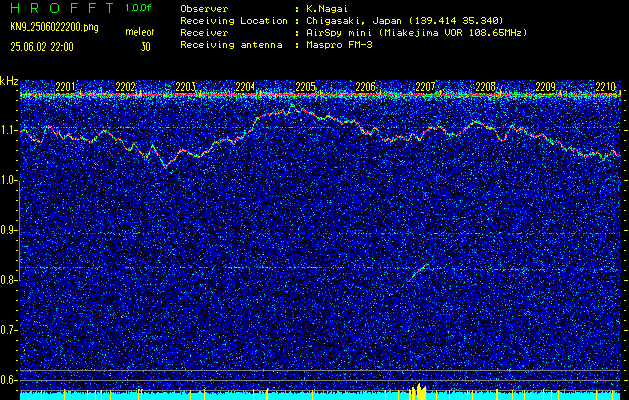Select the version label 1.00f
This screenshot has width=629, height=400.
click(138, 8)
